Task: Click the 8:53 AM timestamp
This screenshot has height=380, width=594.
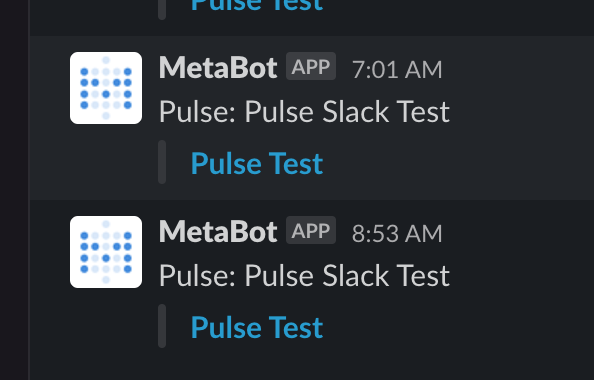Action: click(x=397, y=233)
